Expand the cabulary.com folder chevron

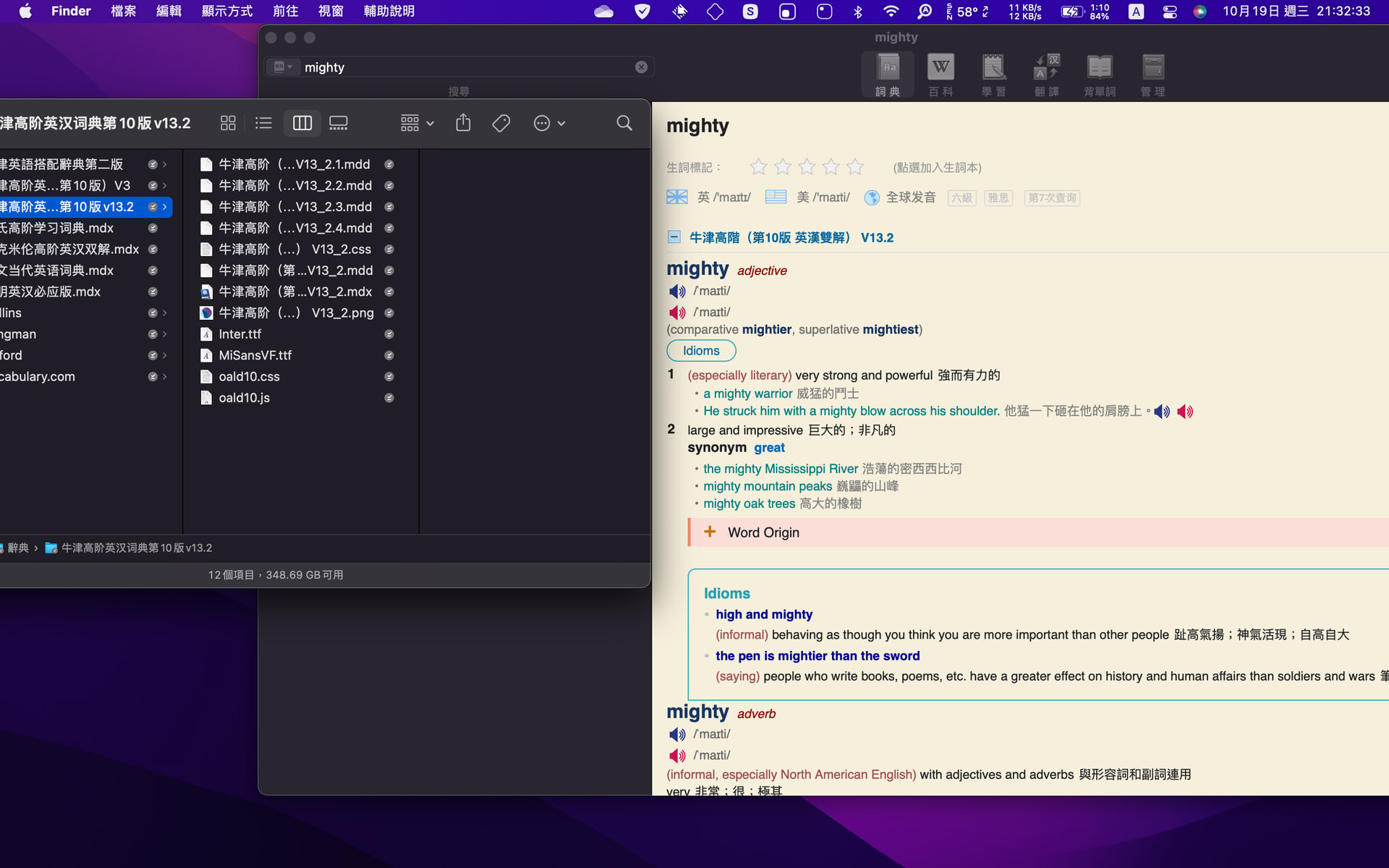165,377
